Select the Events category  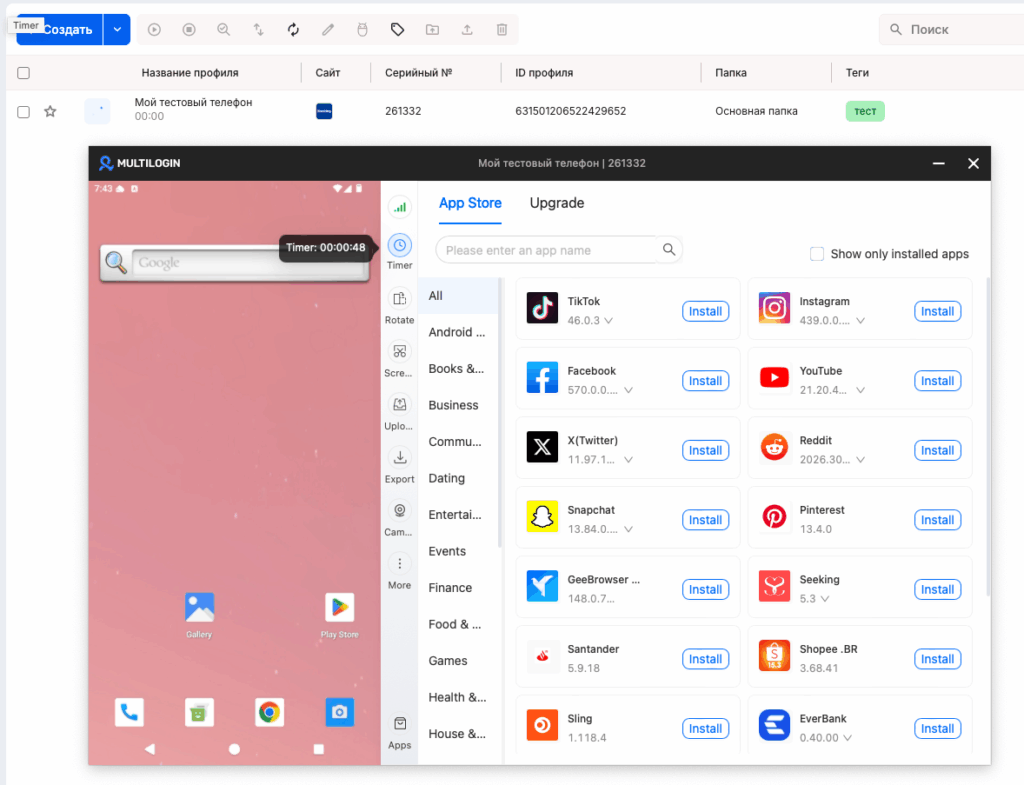458,551
